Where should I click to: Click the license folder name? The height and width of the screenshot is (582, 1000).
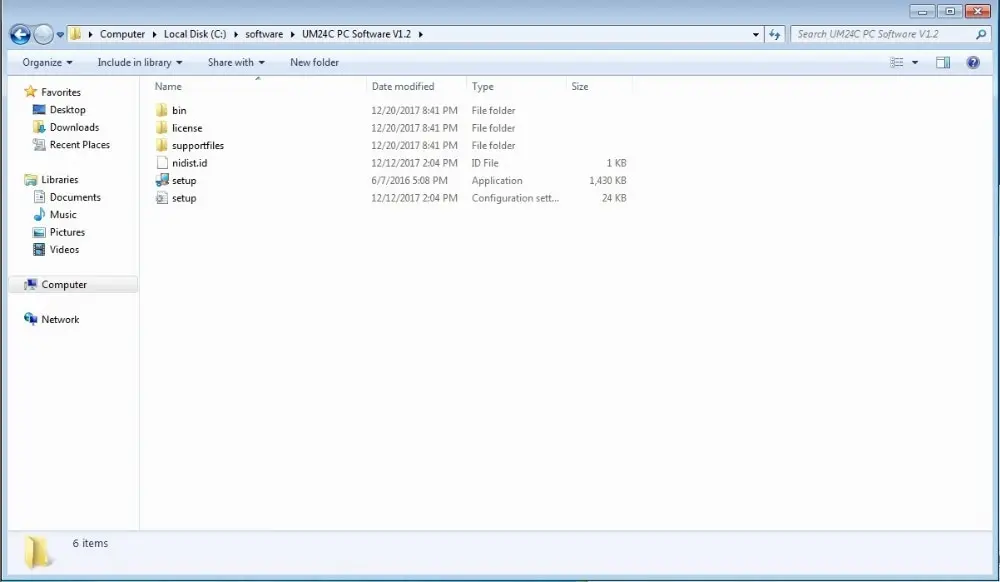[187, 128]
